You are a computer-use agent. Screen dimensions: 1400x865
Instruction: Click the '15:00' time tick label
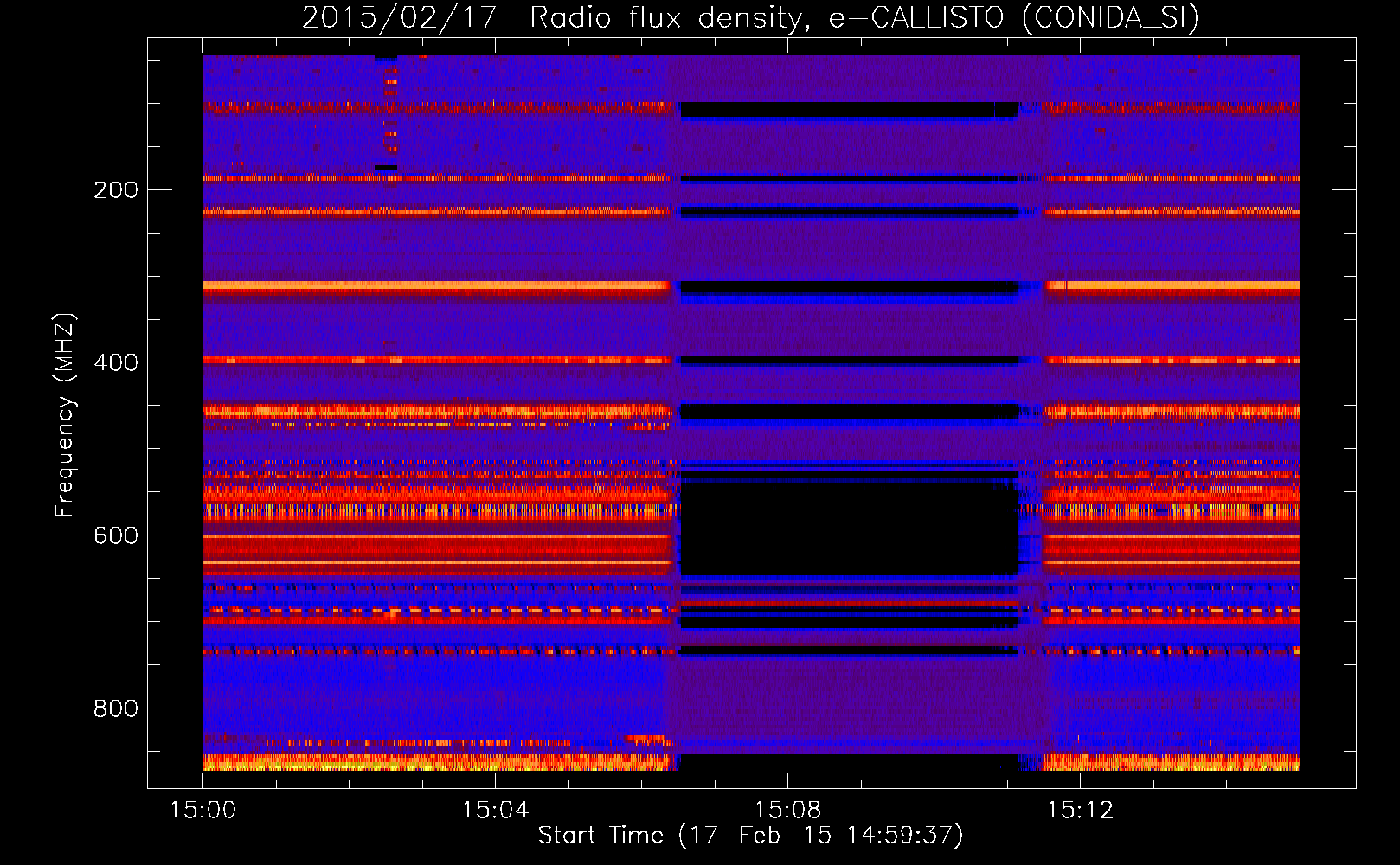click(x=203, y=810)
